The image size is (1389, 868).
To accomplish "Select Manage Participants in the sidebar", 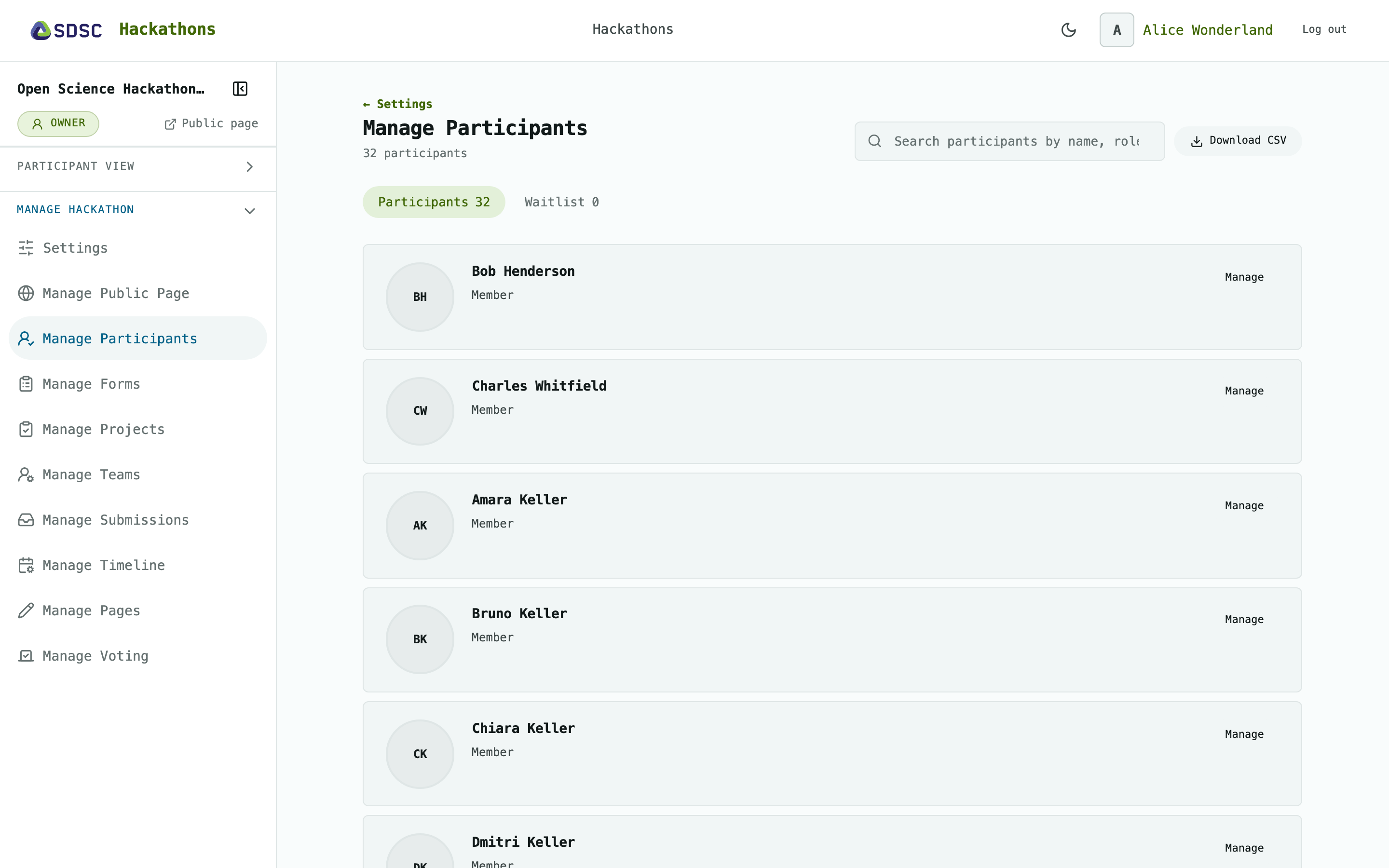I will coord(138,339).
